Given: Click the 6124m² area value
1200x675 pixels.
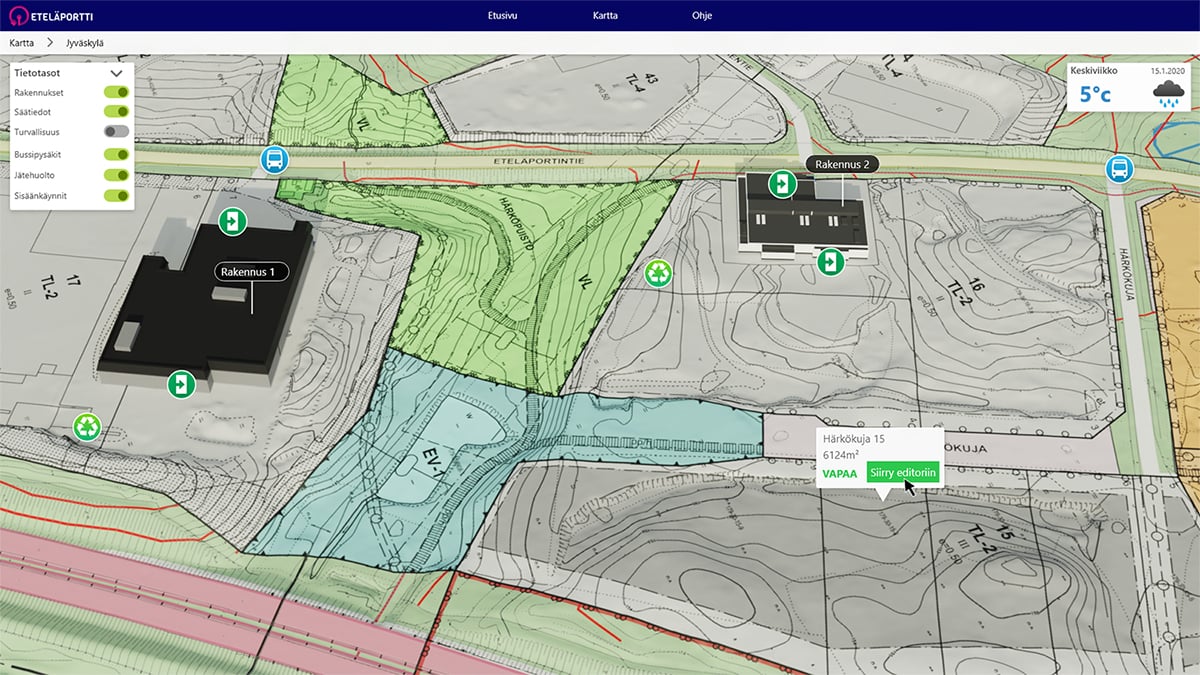Looking at the screenshot, I should click(x=841, y=455).
